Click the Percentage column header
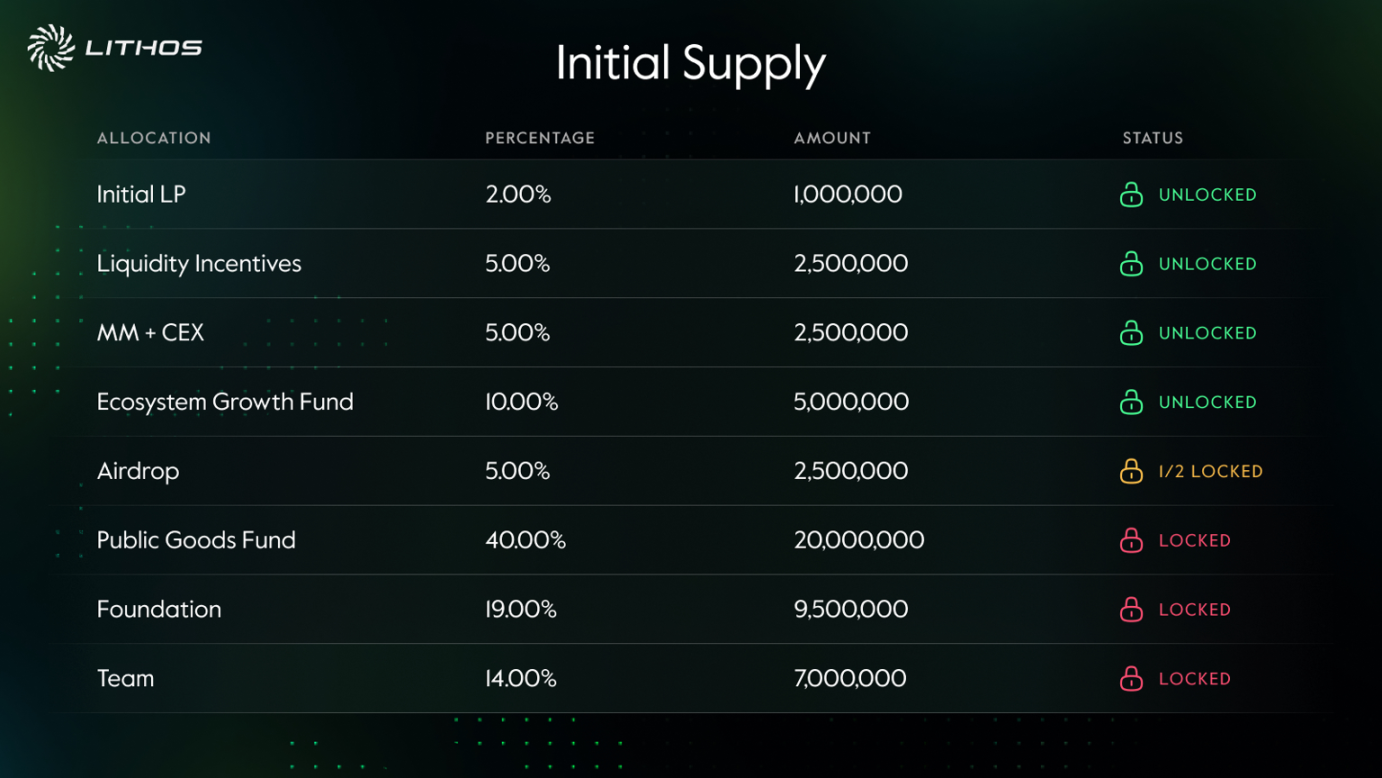This screenshot has height=778, width=1382. click(540, 138)
